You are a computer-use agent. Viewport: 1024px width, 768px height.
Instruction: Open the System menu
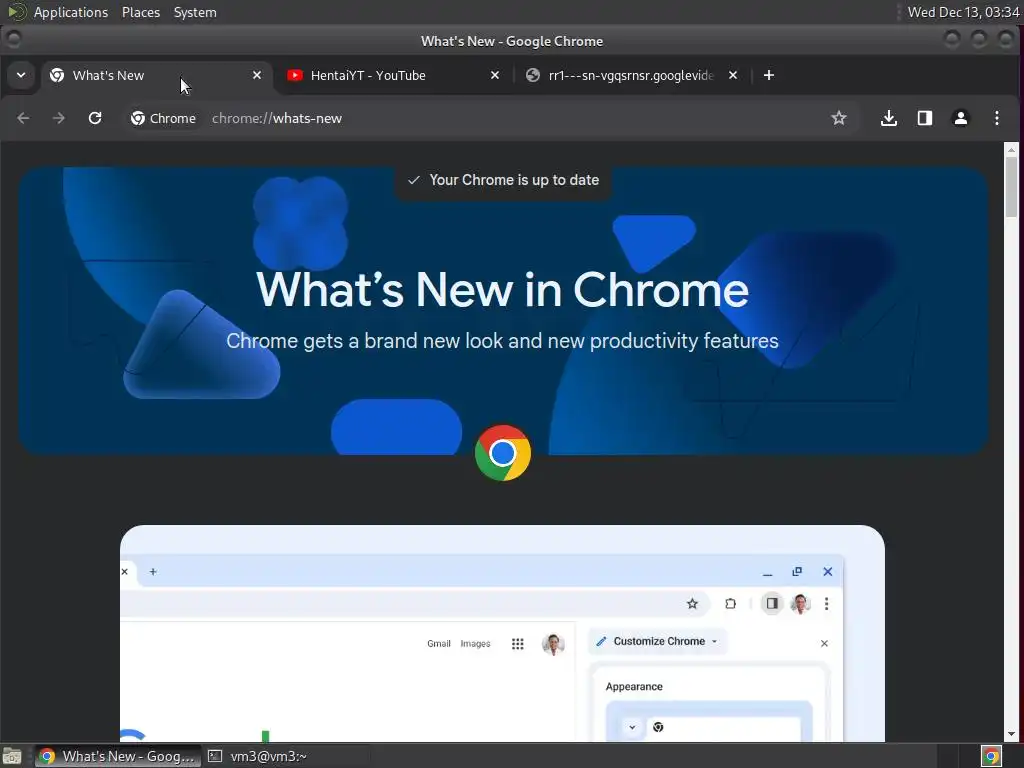click(195, 12)
